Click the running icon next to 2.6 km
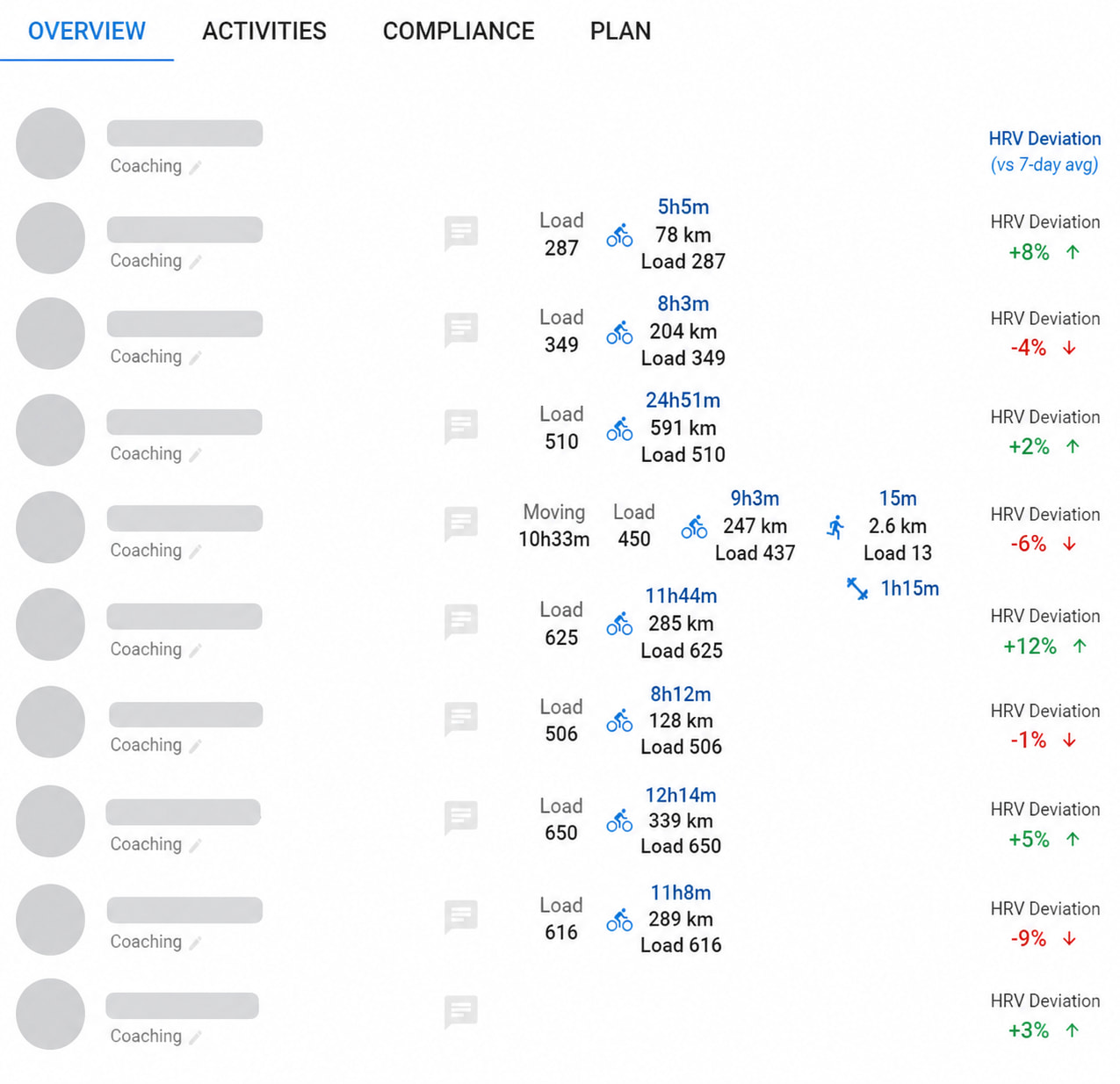Screen dimensions: 1120x1084 pos(835,526)
